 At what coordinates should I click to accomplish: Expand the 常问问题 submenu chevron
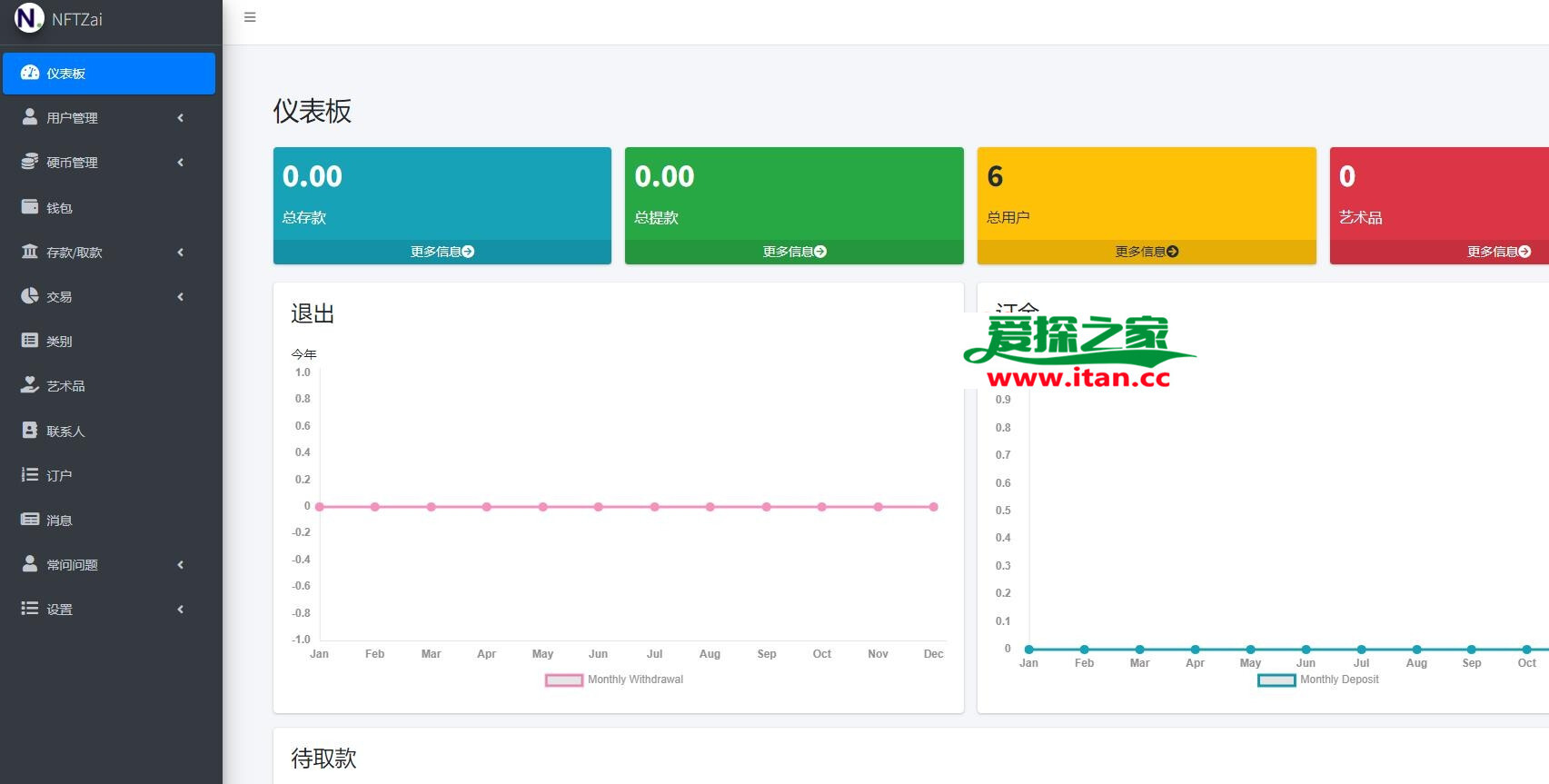(181, 565)
